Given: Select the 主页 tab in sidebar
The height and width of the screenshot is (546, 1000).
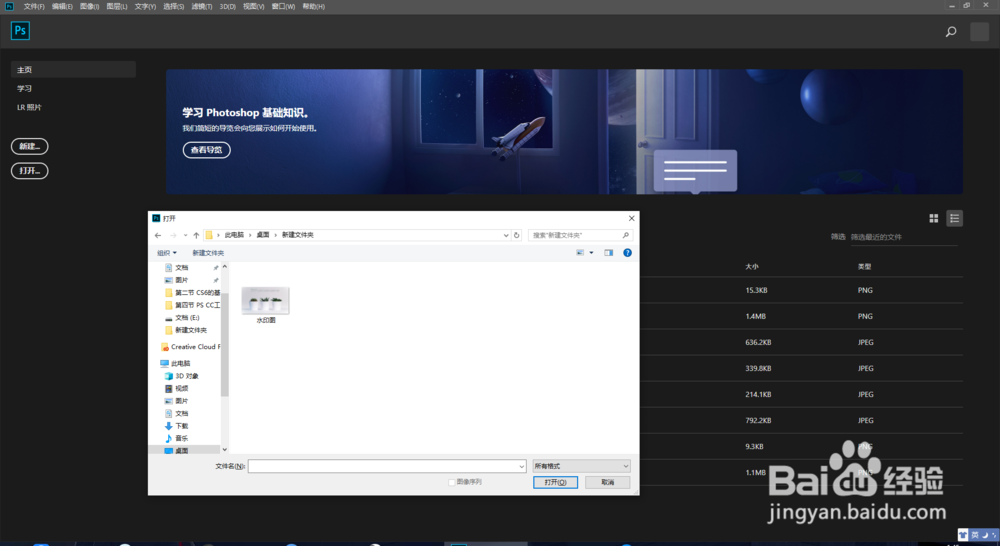Looking at the screenshot, I should pos(73,70).
